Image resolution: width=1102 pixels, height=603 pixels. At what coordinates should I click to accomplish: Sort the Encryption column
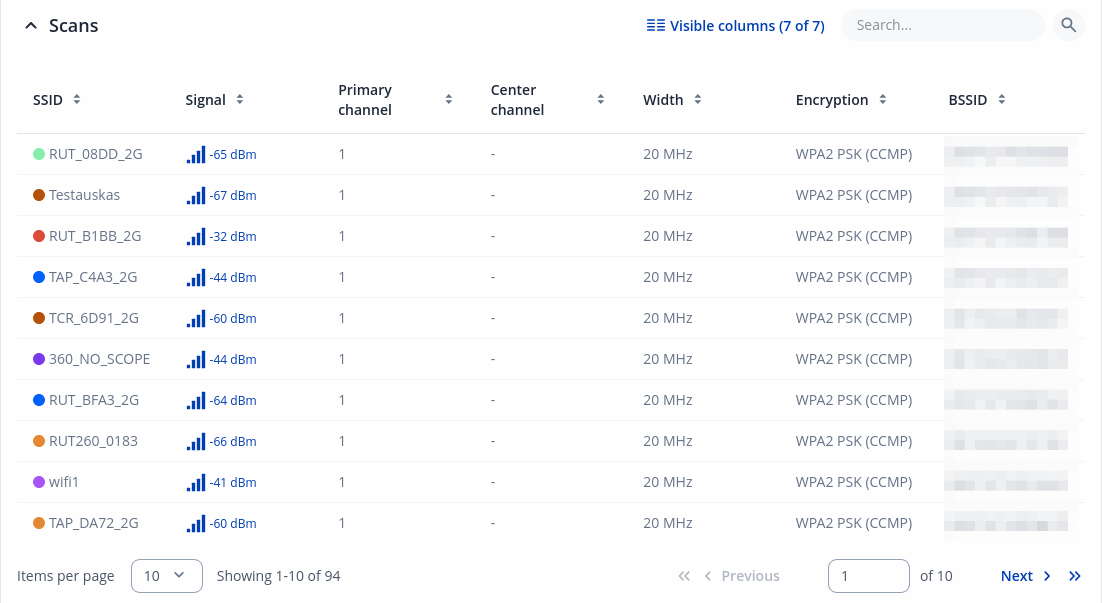coord(883,100)
